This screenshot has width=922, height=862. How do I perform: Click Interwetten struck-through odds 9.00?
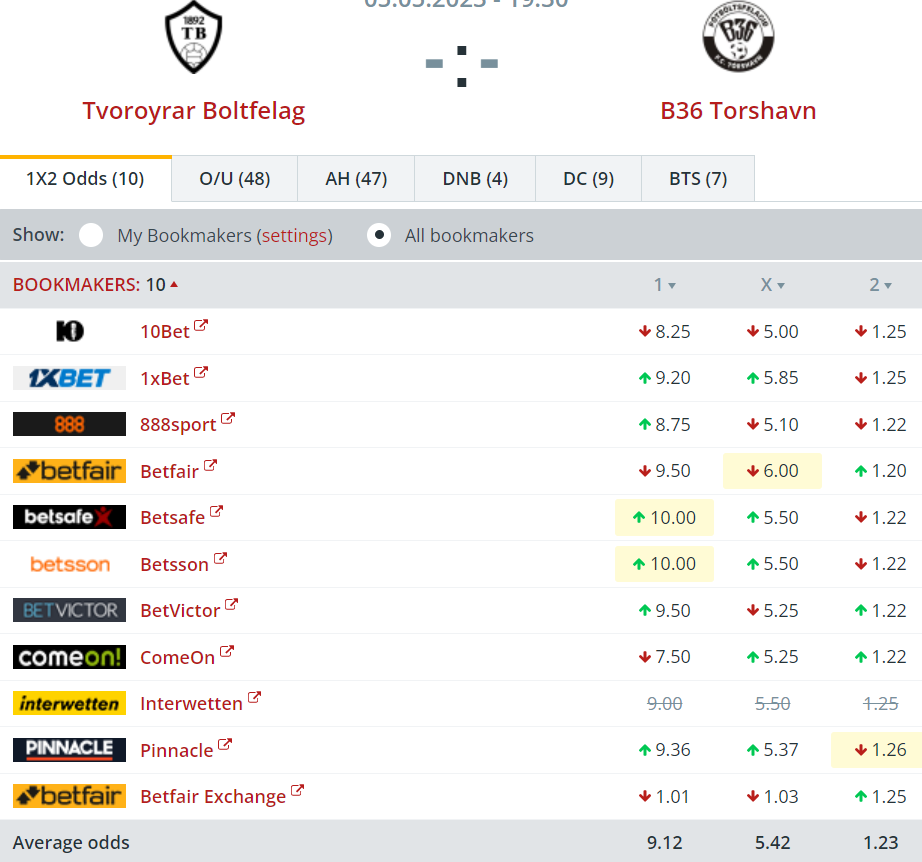[x=664, y=703]
